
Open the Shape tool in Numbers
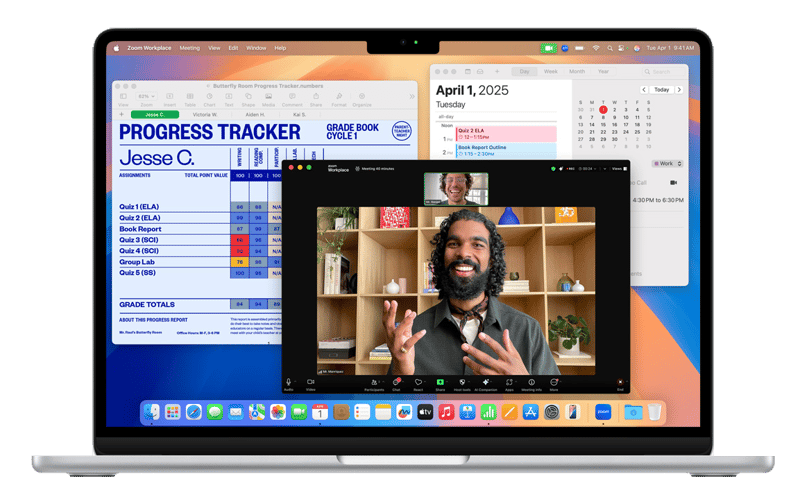coord(248,100)
